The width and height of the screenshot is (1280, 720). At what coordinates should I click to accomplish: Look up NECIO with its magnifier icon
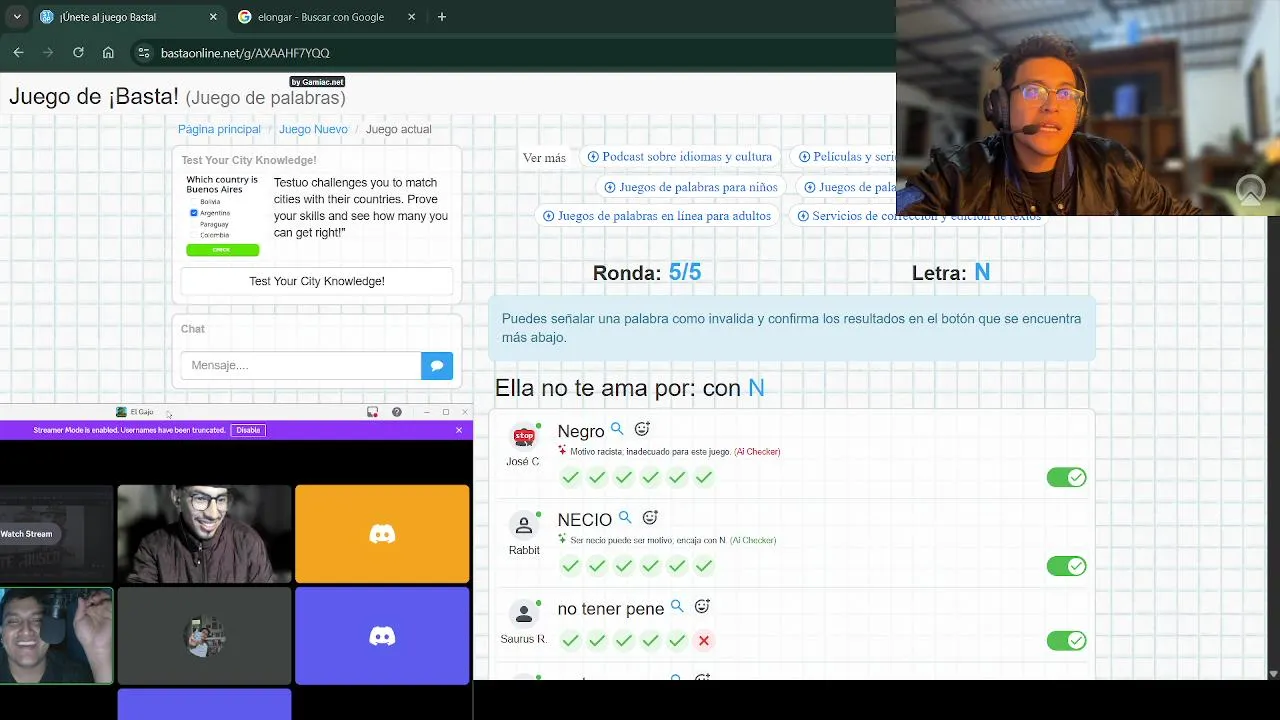pyautogui.click(x=625, y=518)
